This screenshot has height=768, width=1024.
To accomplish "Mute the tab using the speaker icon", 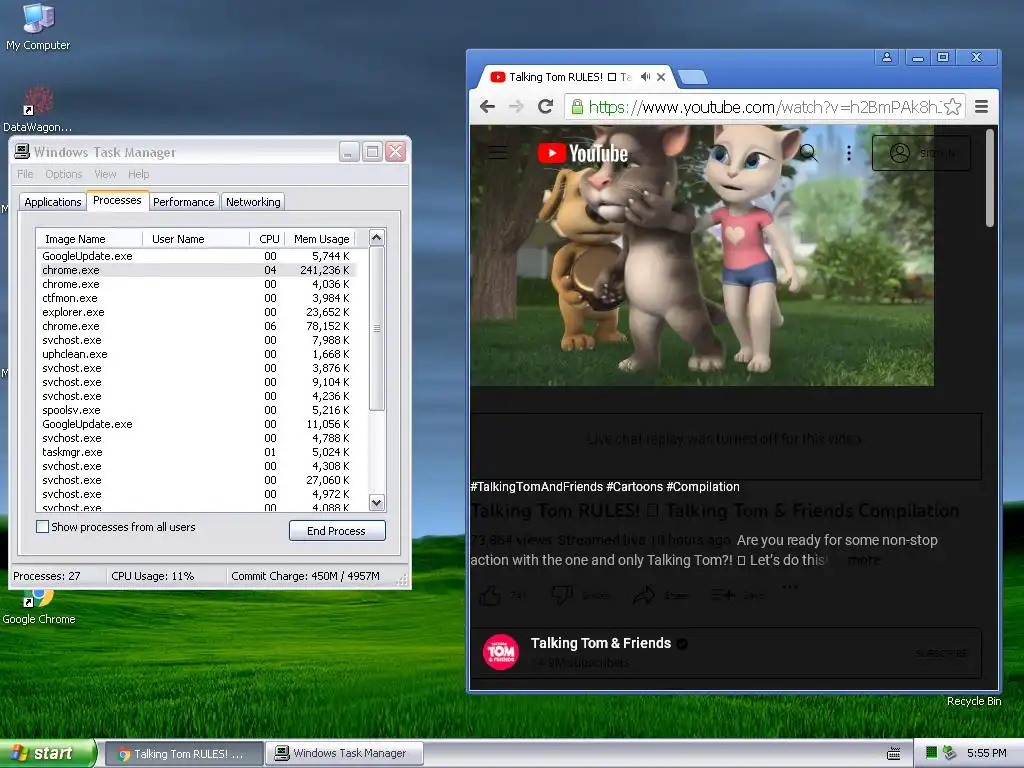I will pyautogui.click(x=645, y=77).
